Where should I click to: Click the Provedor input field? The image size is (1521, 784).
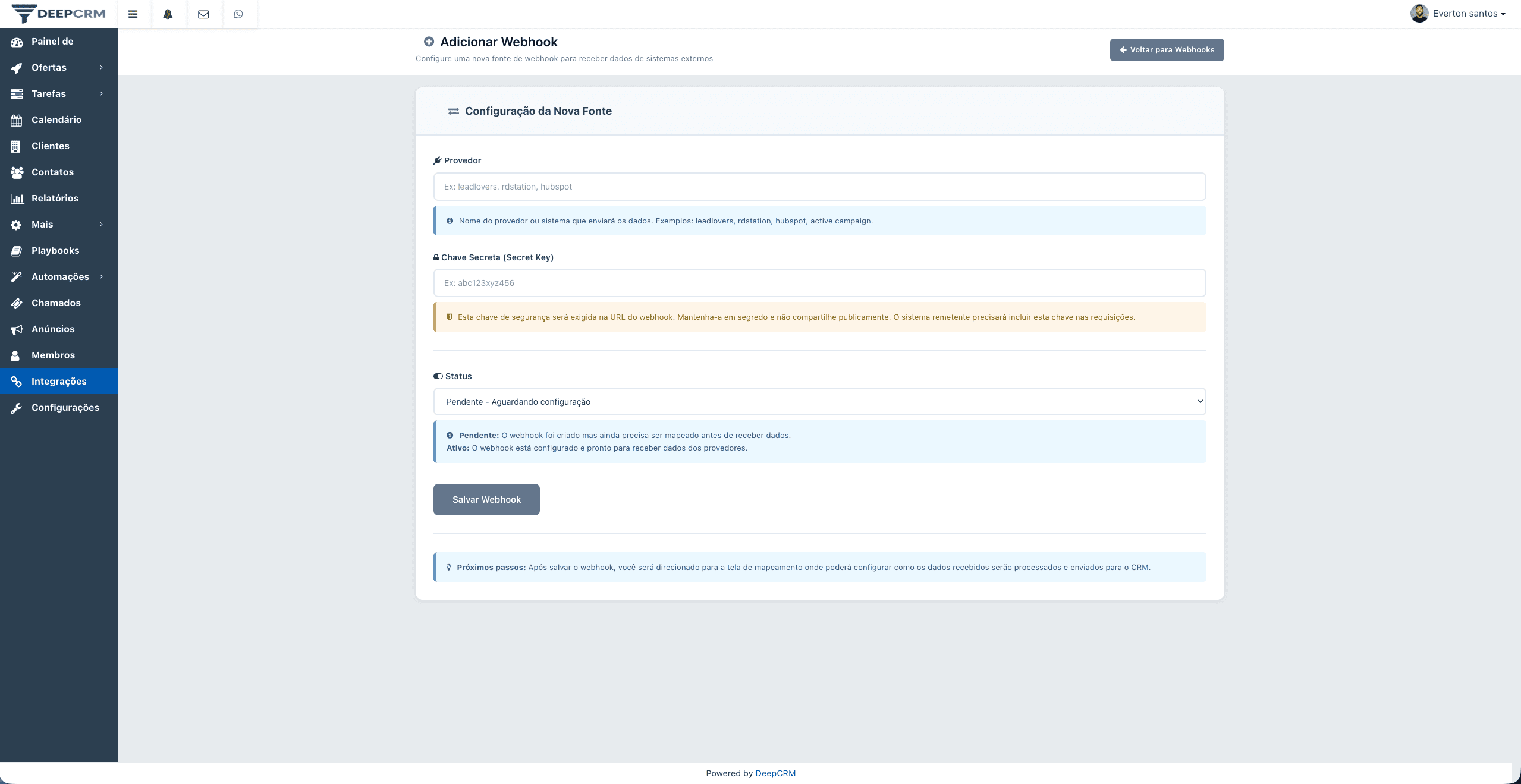[x=819, y=186]
